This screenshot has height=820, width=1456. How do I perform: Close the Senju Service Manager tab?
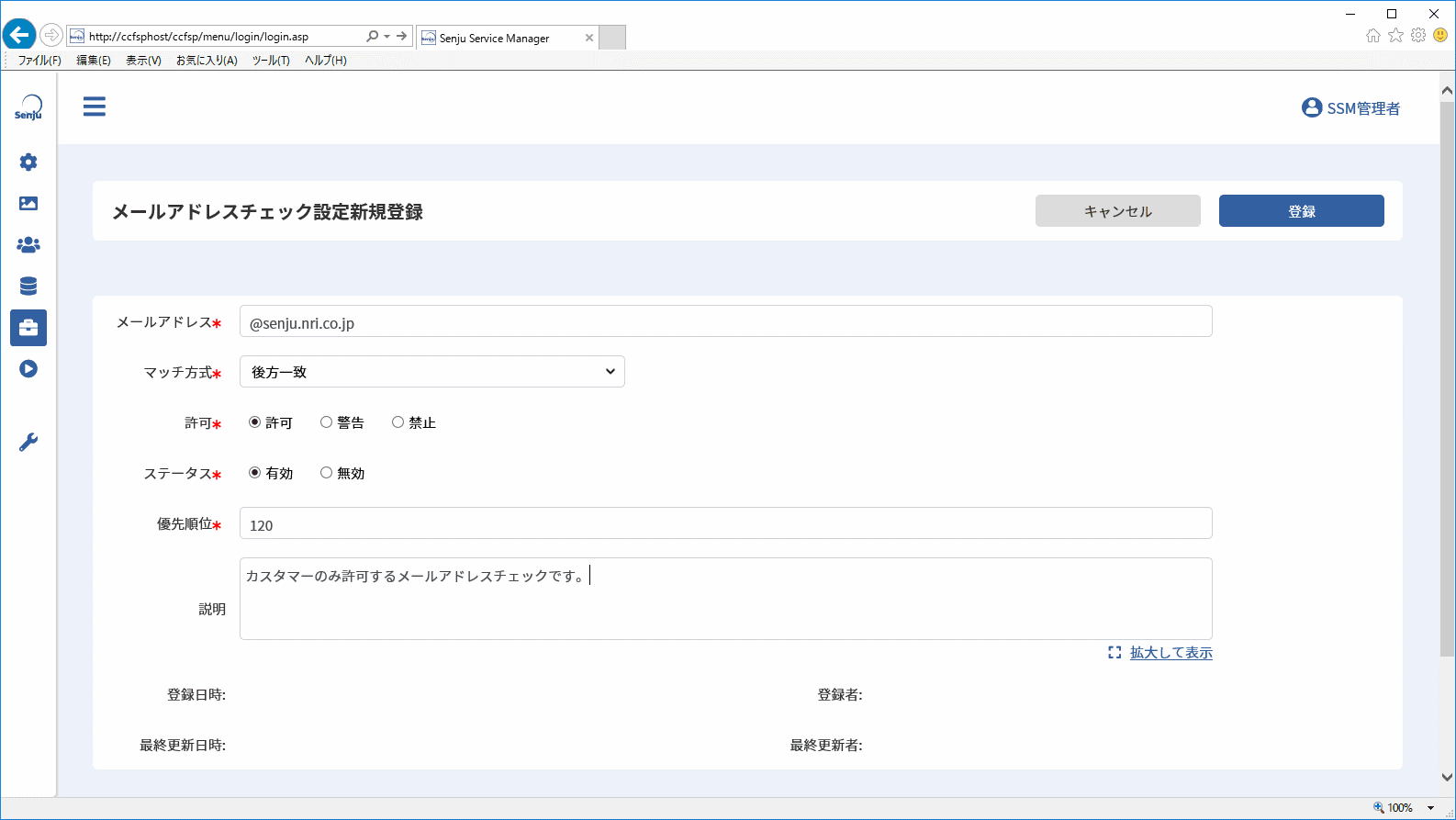pyautogui.click(x=589, y=38)
